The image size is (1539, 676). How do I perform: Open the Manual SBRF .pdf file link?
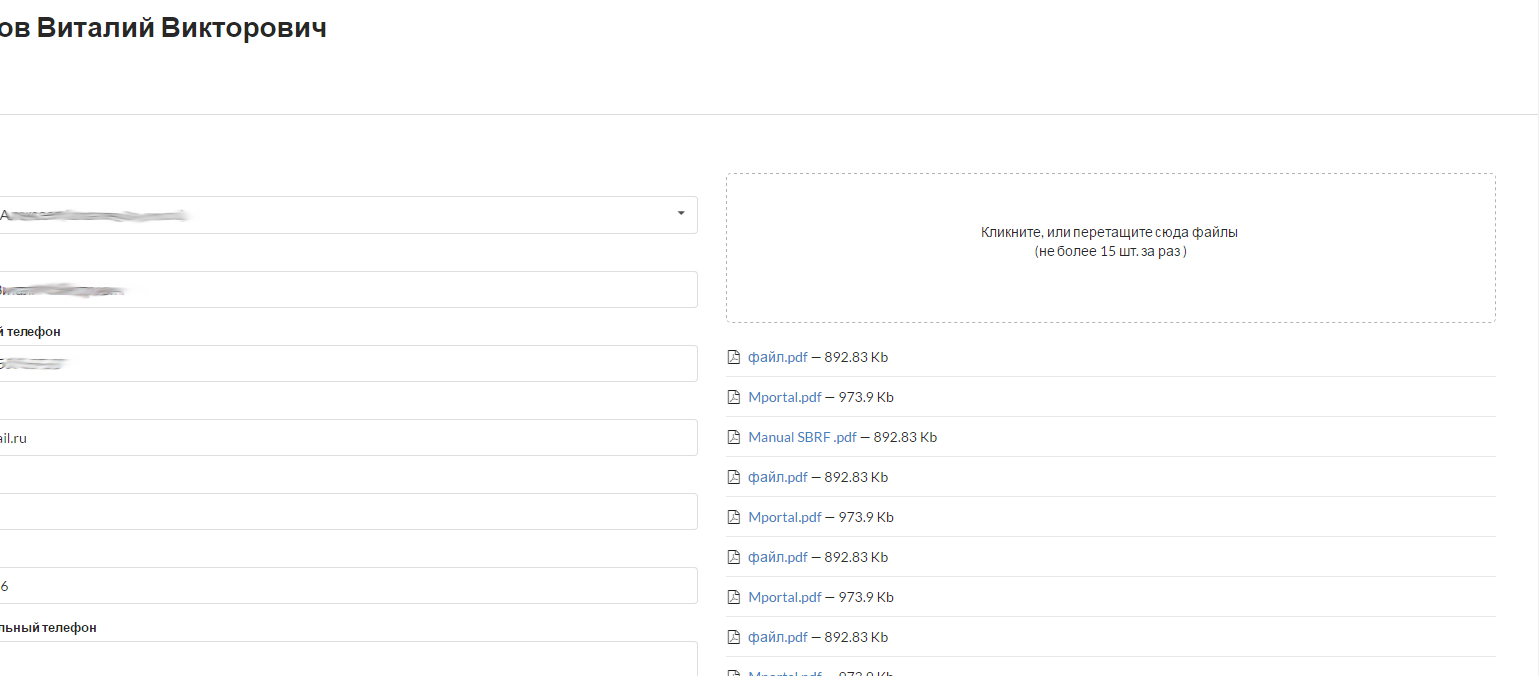(x=802, y=437)
